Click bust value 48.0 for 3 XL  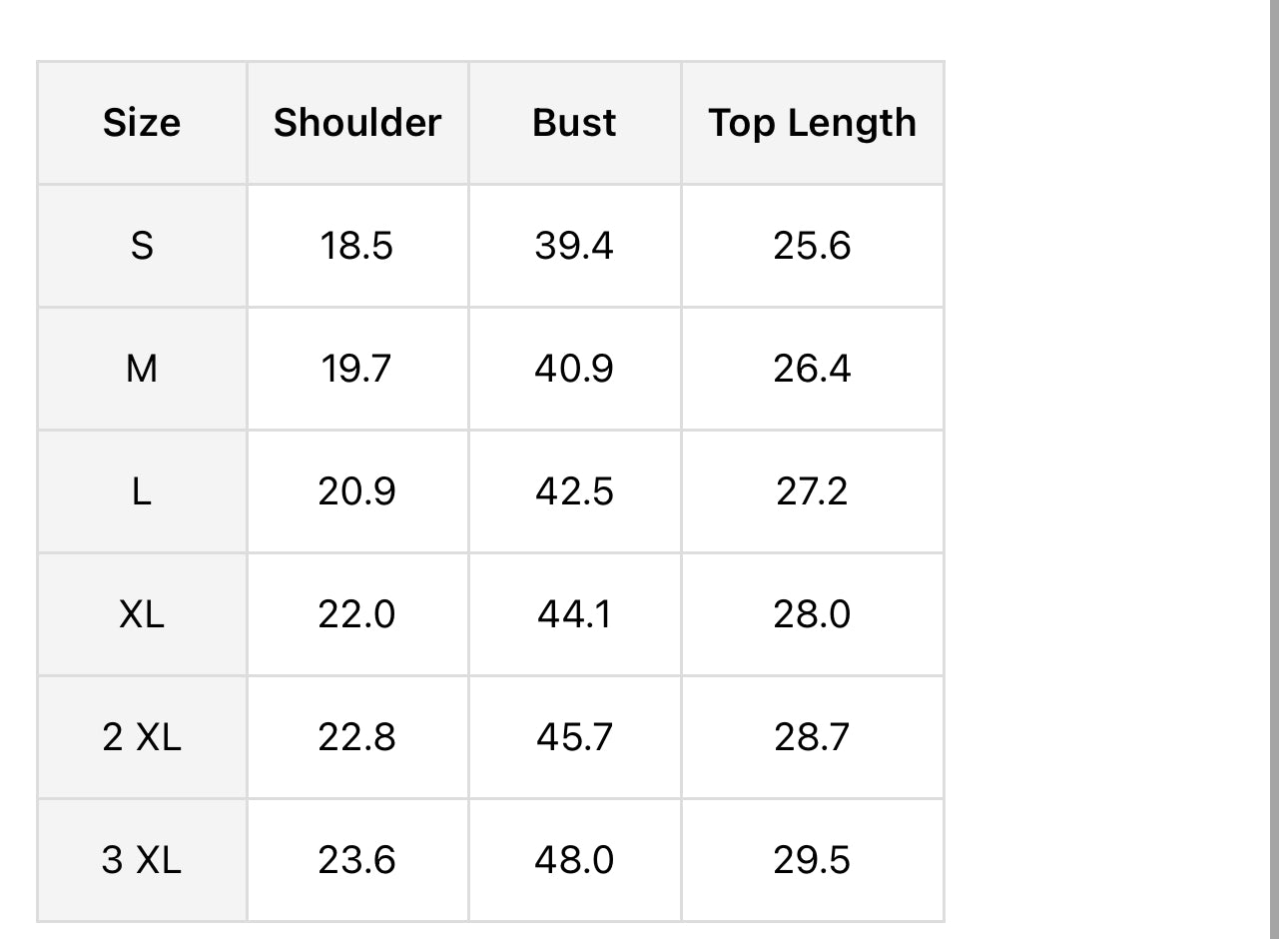point(574,860)
